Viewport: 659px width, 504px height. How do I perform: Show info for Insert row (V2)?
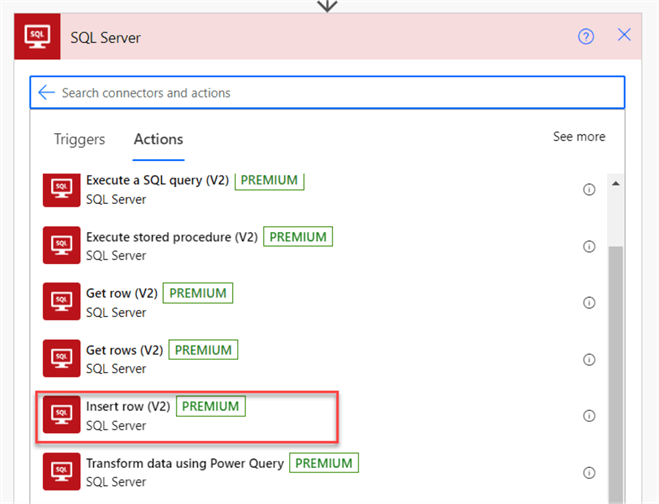pos(589,416)
